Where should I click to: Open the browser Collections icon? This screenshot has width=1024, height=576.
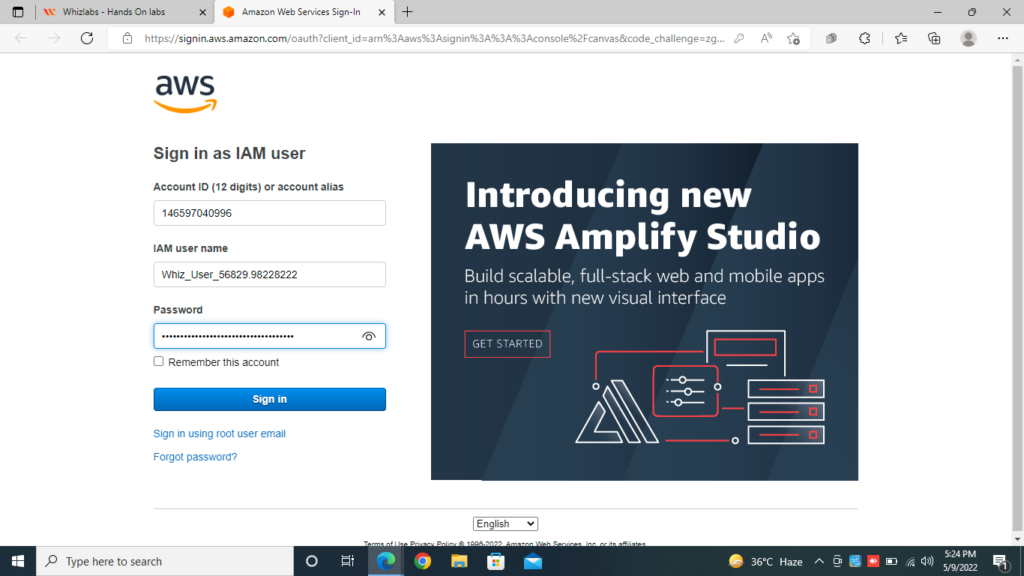pyautogui.click(x=932, y=38)
